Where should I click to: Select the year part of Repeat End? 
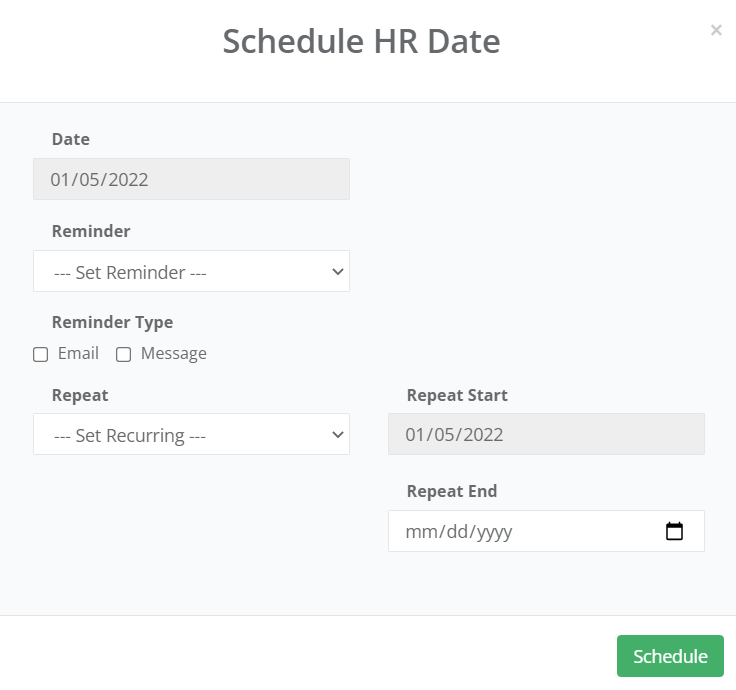494,532
